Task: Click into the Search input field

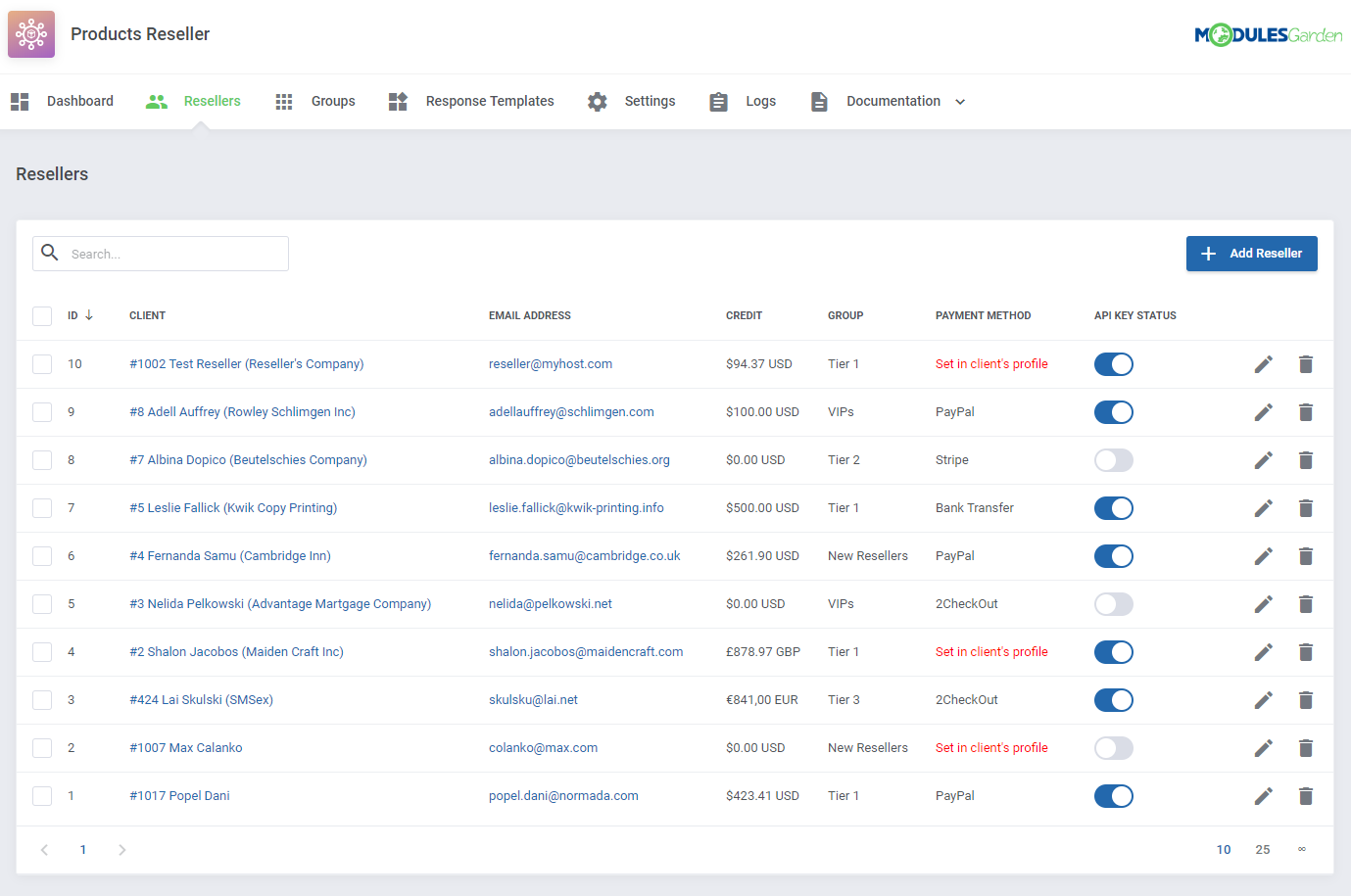Action: (174, 254)
